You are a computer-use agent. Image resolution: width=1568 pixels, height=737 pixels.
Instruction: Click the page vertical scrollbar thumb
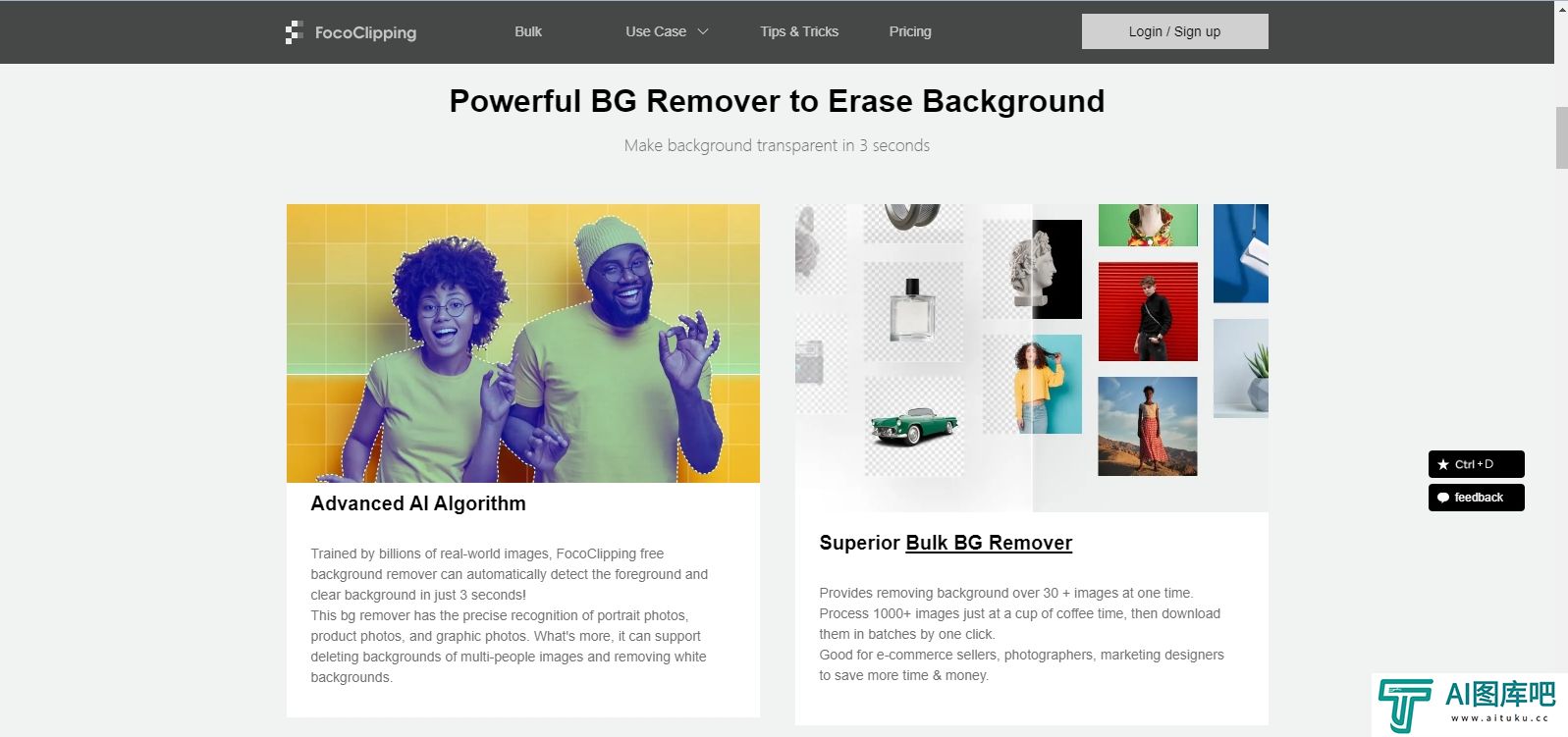coord(1561,137)
